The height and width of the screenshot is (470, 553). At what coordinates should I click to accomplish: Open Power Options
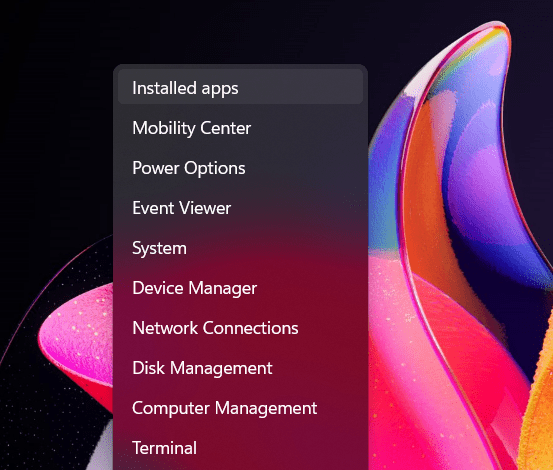click(x=240, y=167)
